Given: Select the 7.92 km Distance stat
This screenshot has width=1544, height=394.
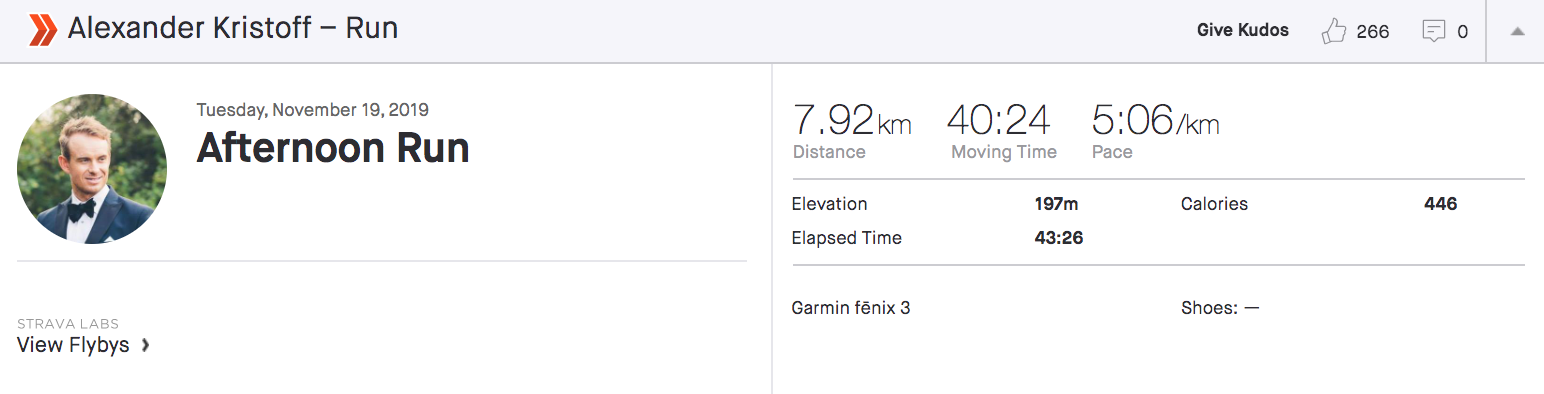Looking at the screenshot, I should pos(852,130).
